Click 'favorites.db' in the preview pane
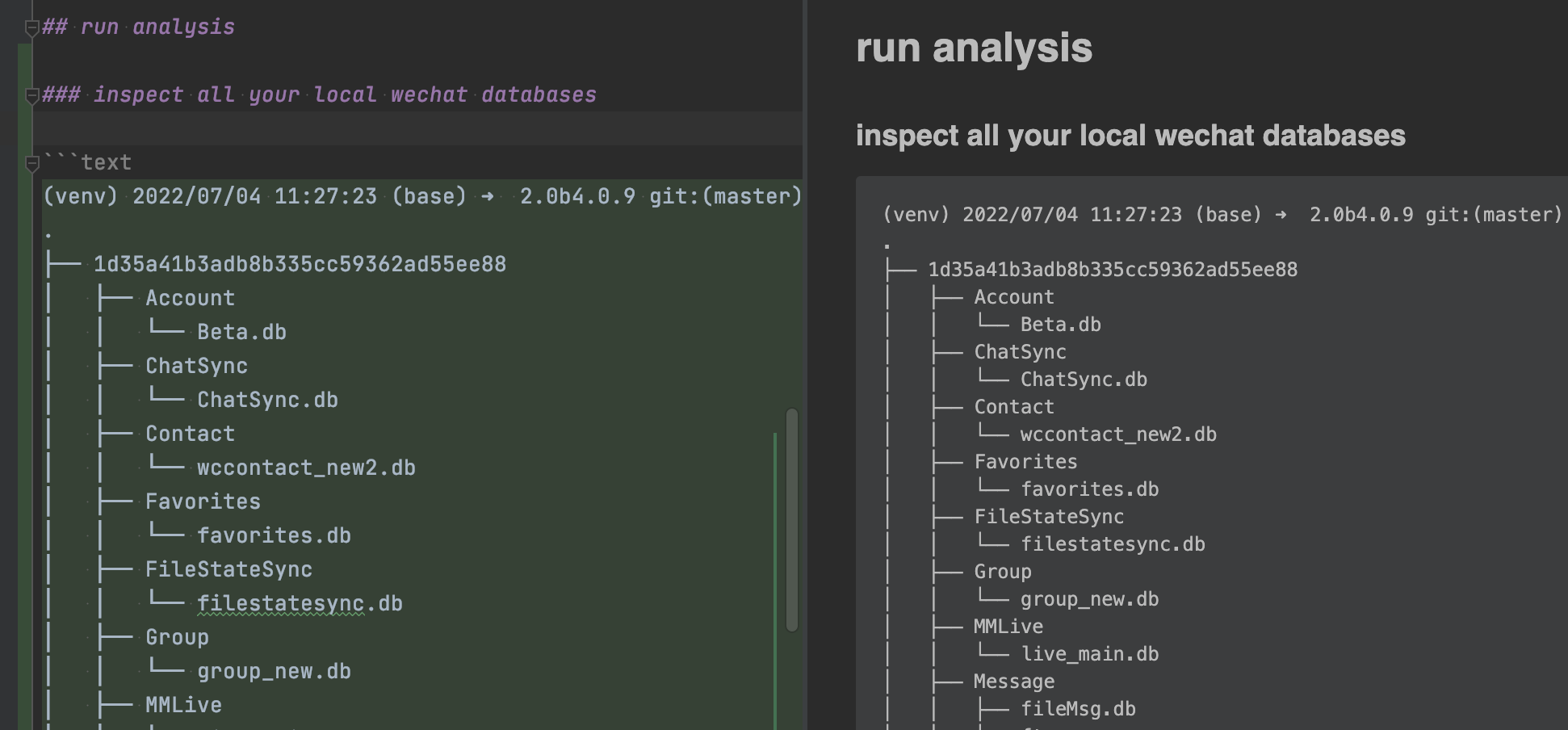 [1089, 489]
